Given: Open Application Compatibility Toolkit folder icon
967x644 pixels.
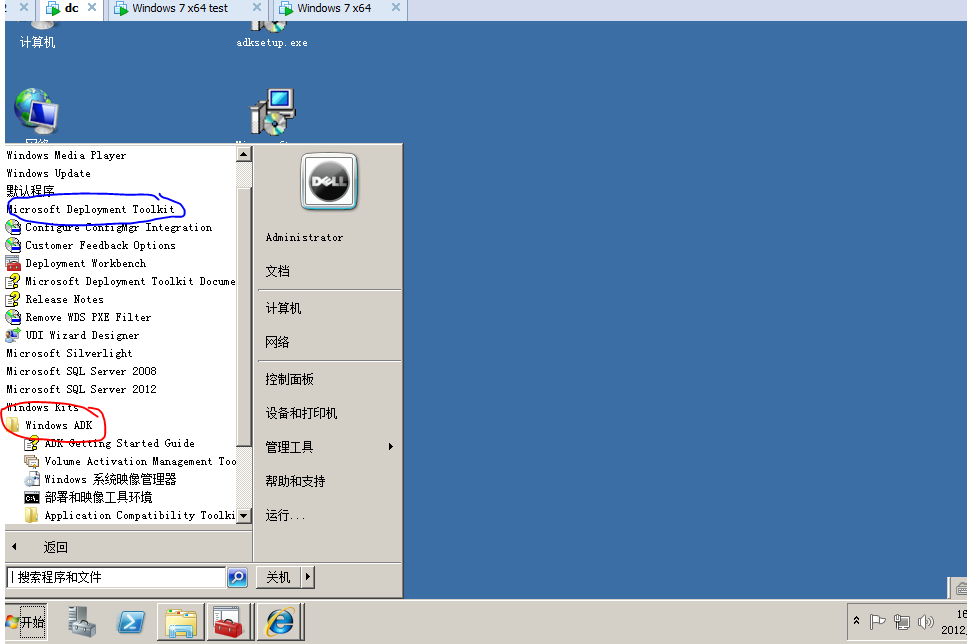Looking at the screenshot, I should (x=31, y=515).
